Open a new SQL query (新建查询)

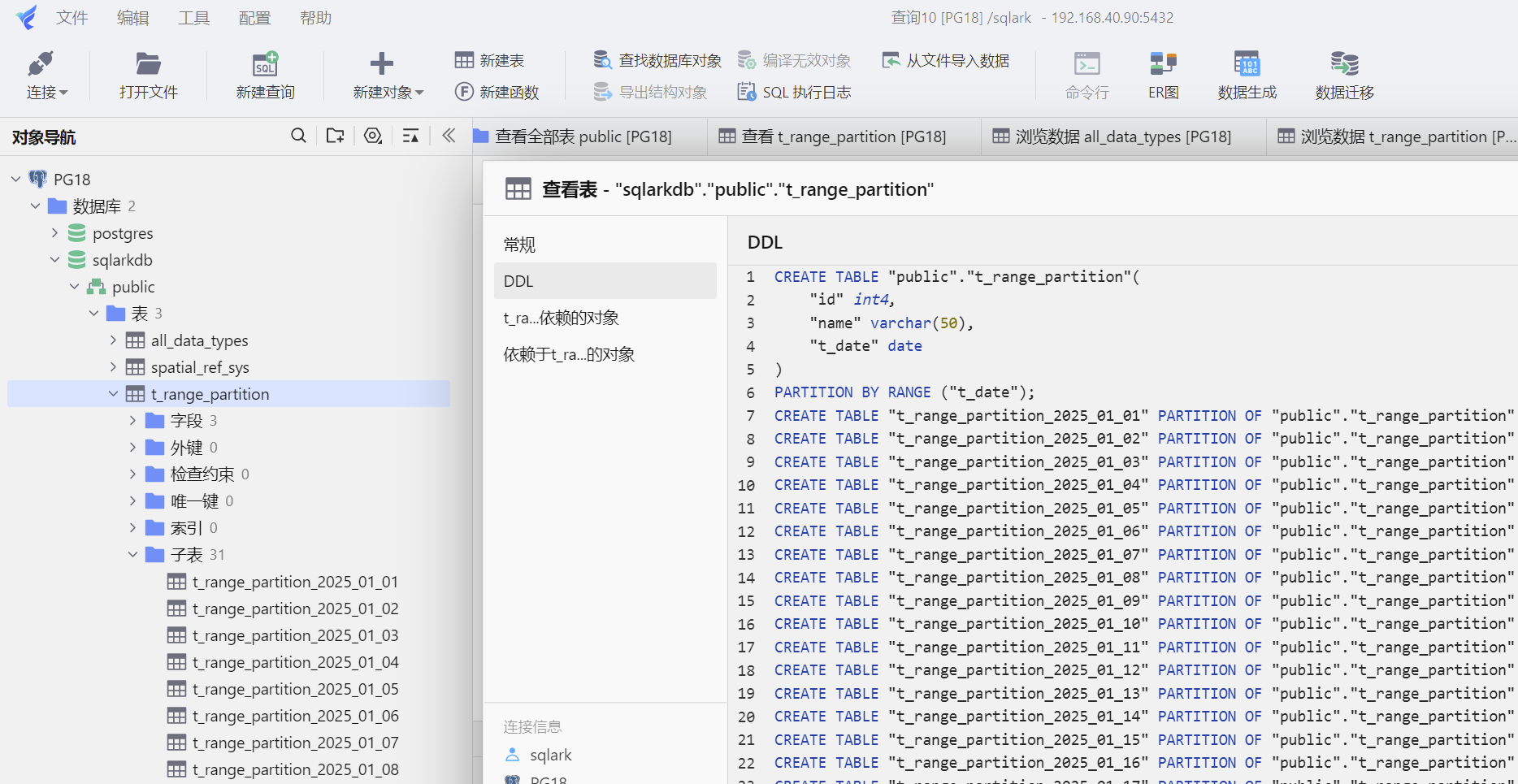[x=263, y=75]
